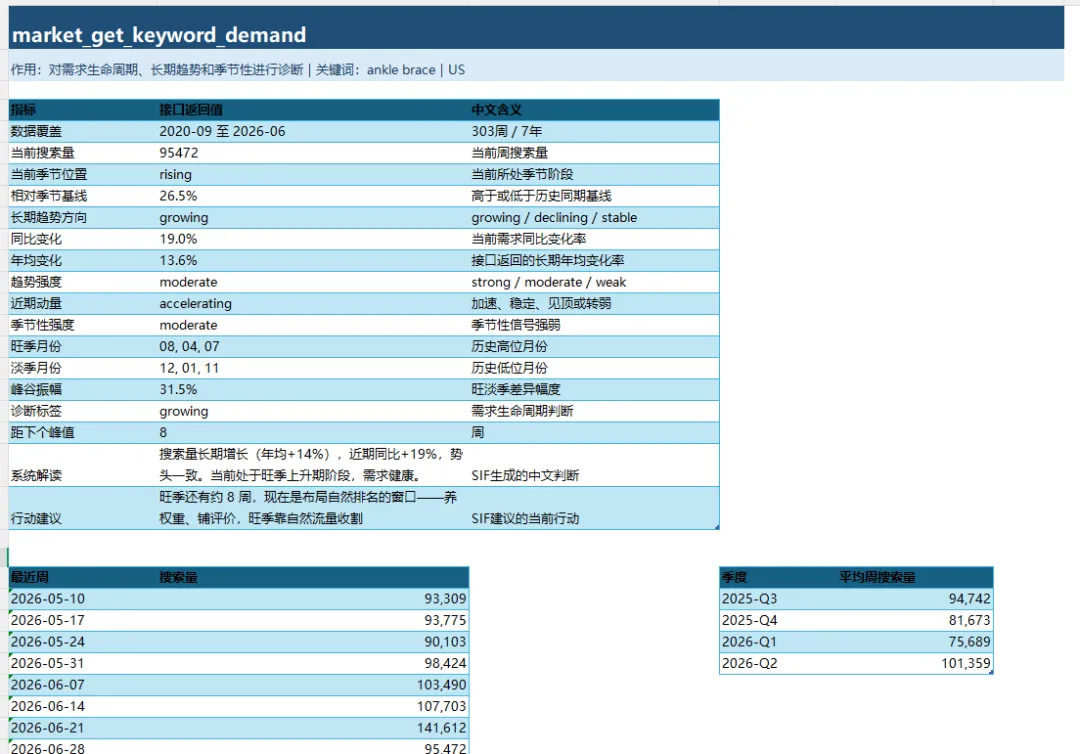This screenshot has width=1080, height=754.
Task: Click the 中文含义 header cell
Action: click(x=594, y=109)
